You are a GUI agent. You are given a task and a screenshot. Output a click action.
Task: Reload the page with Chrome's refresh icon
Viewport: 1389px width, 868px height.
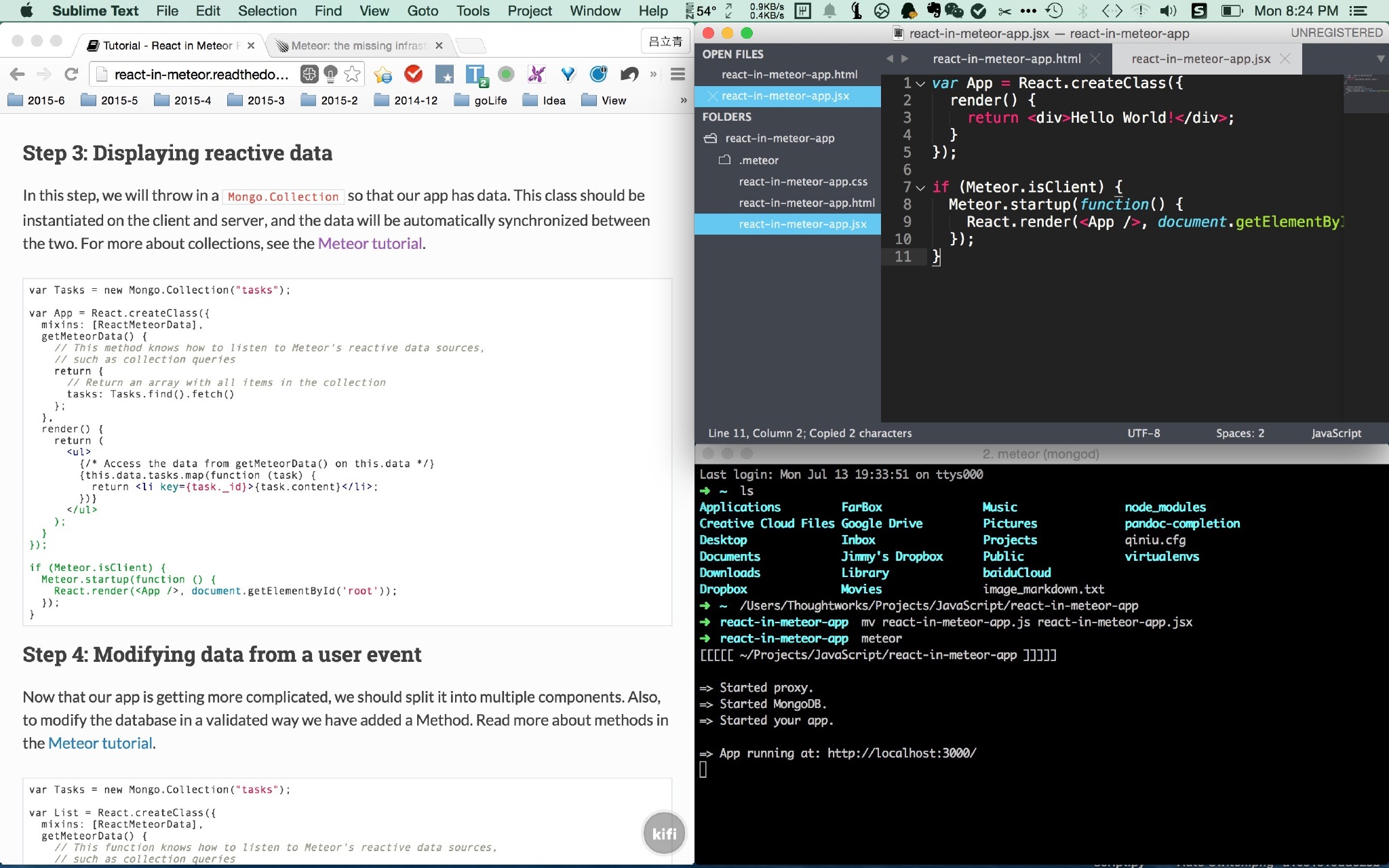72,75
